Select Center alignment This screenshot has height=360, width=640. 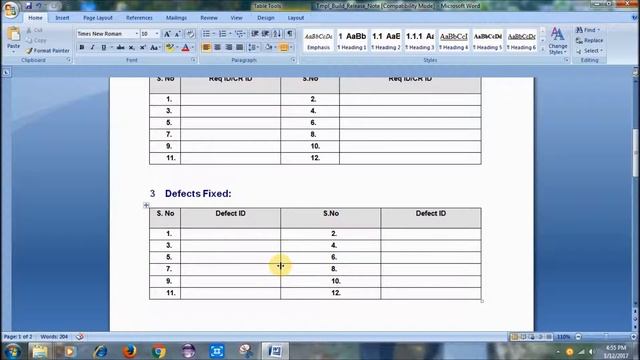[218, 47]
